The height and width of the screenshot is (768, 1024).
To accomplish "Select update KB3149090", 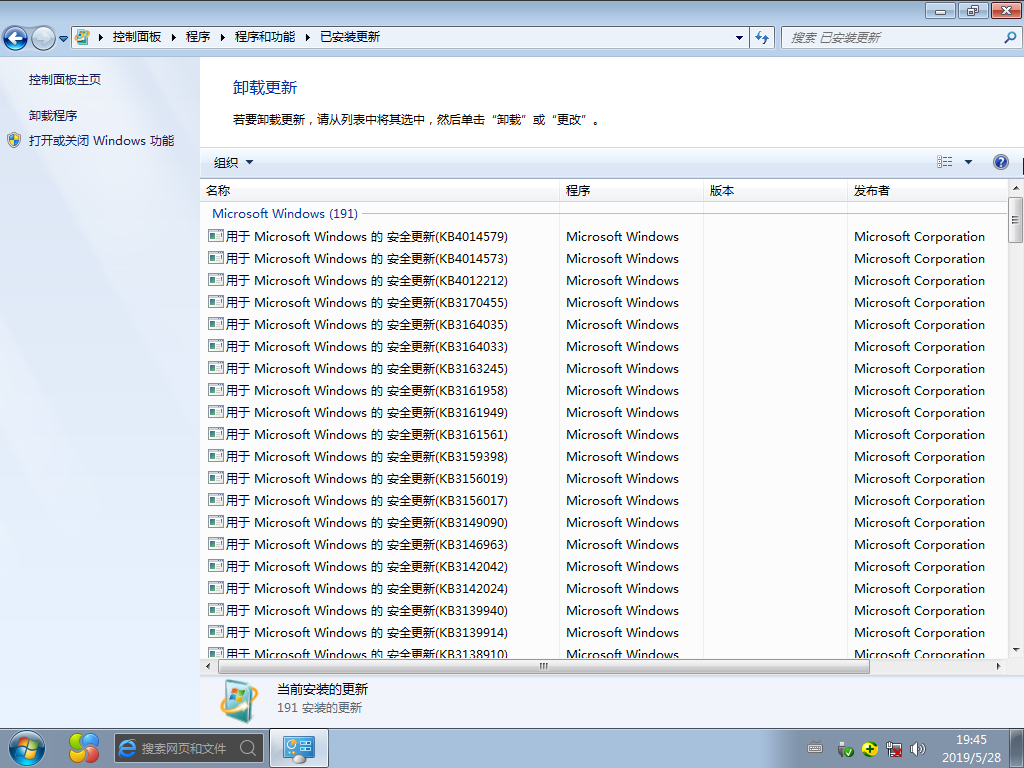I will pos(358,522).
